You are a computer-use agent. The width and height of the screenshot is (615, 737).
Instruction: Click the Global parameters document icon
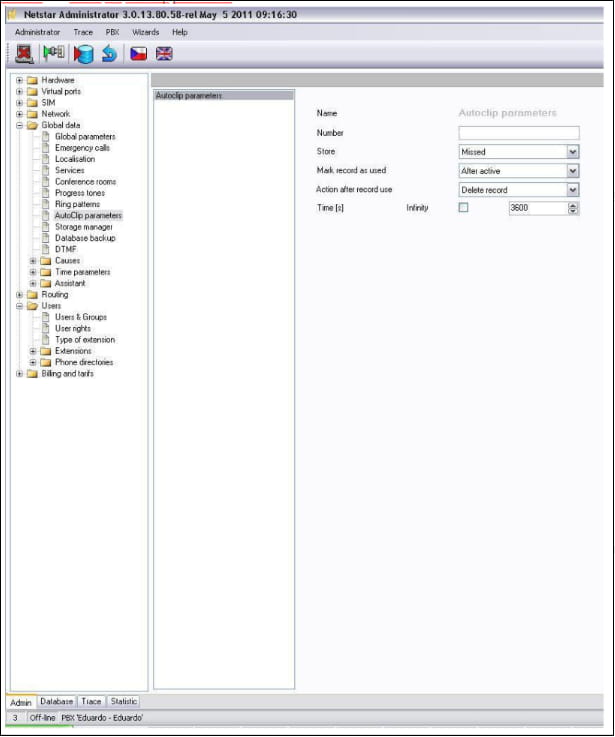[46, 136]
